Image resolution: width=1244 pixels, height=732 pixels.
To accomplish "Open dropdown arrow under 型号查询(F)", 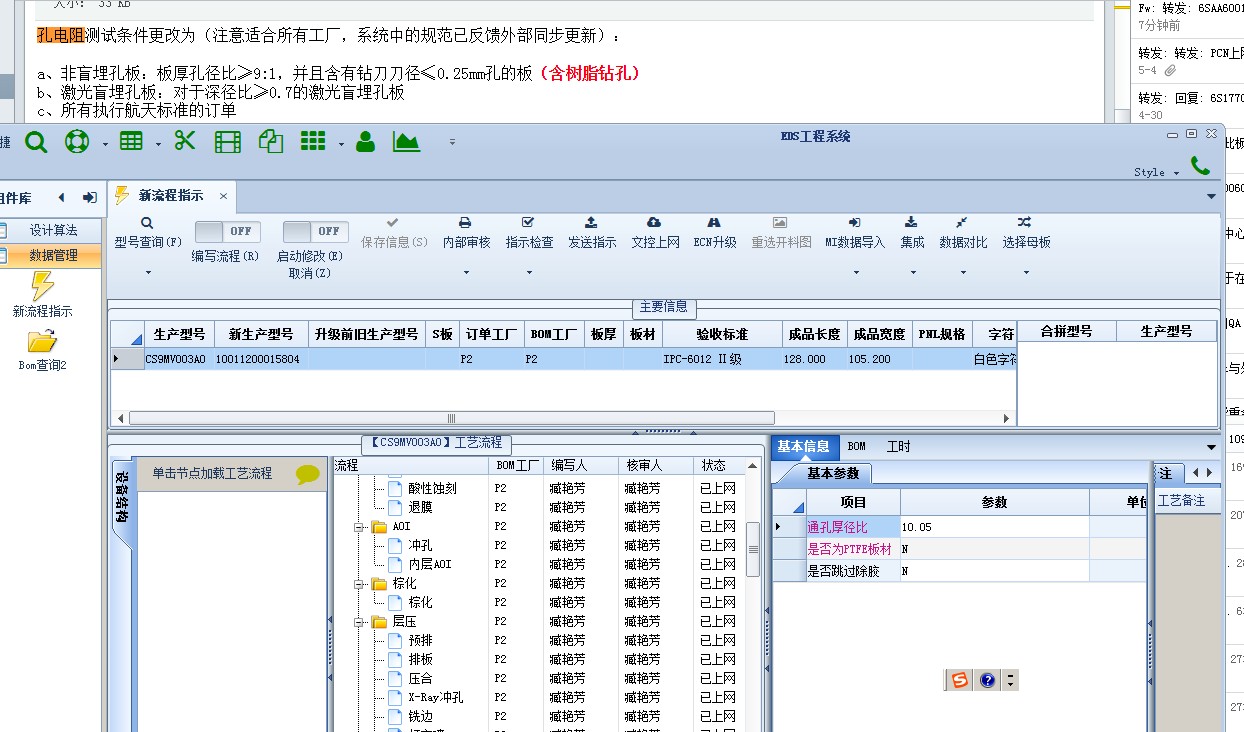I will 147,272.
